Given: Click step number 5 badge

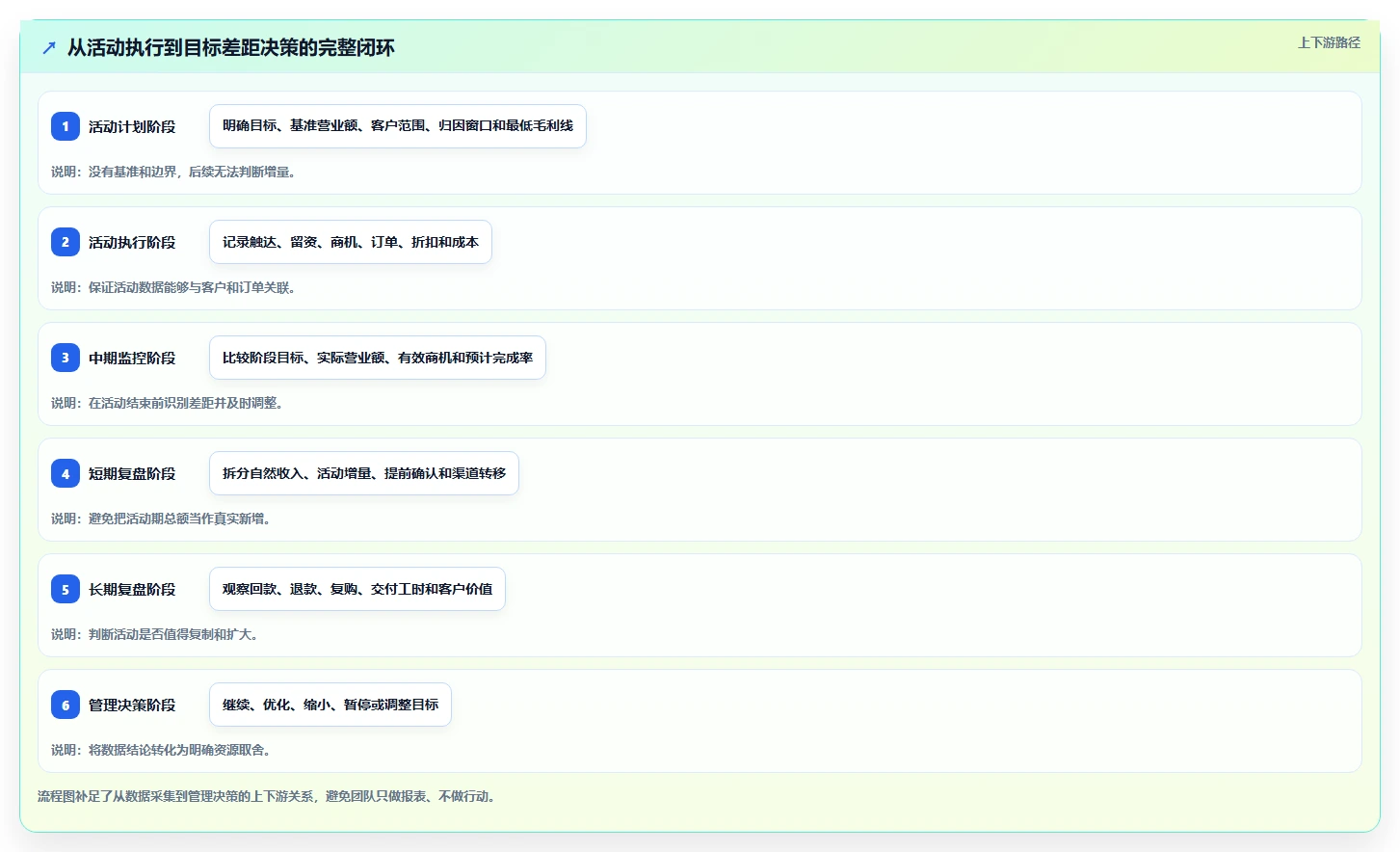Looking at the screenshot, I should (66, 589).
